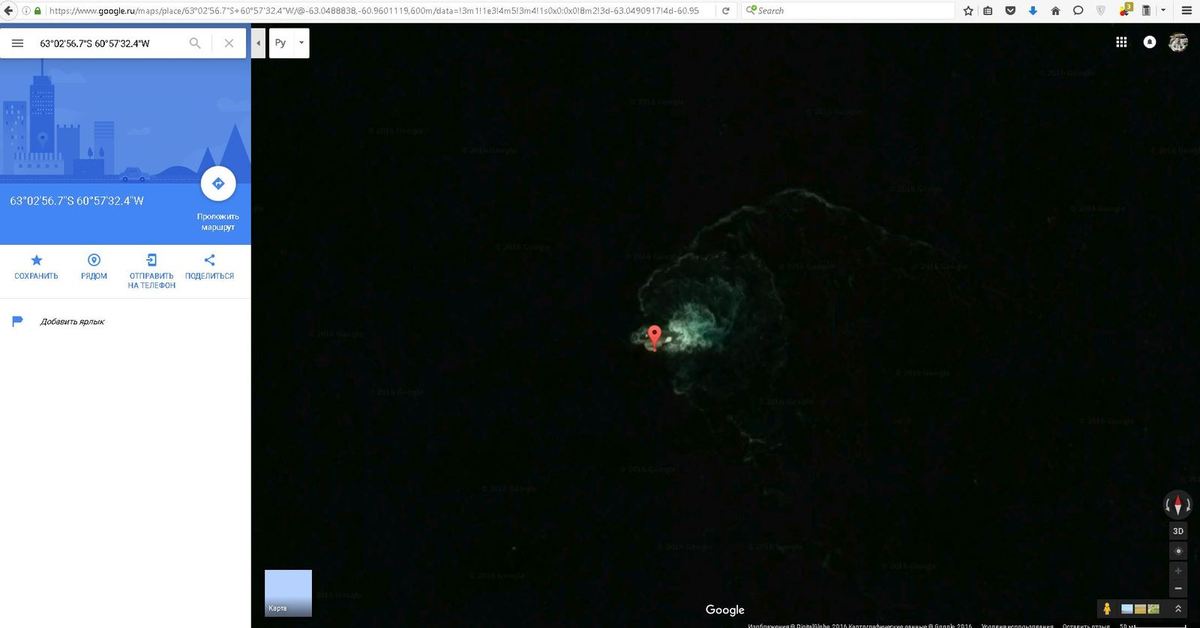Show my location on the map
Screen dimensions: 1200x628
click(x=1178, y=552)
